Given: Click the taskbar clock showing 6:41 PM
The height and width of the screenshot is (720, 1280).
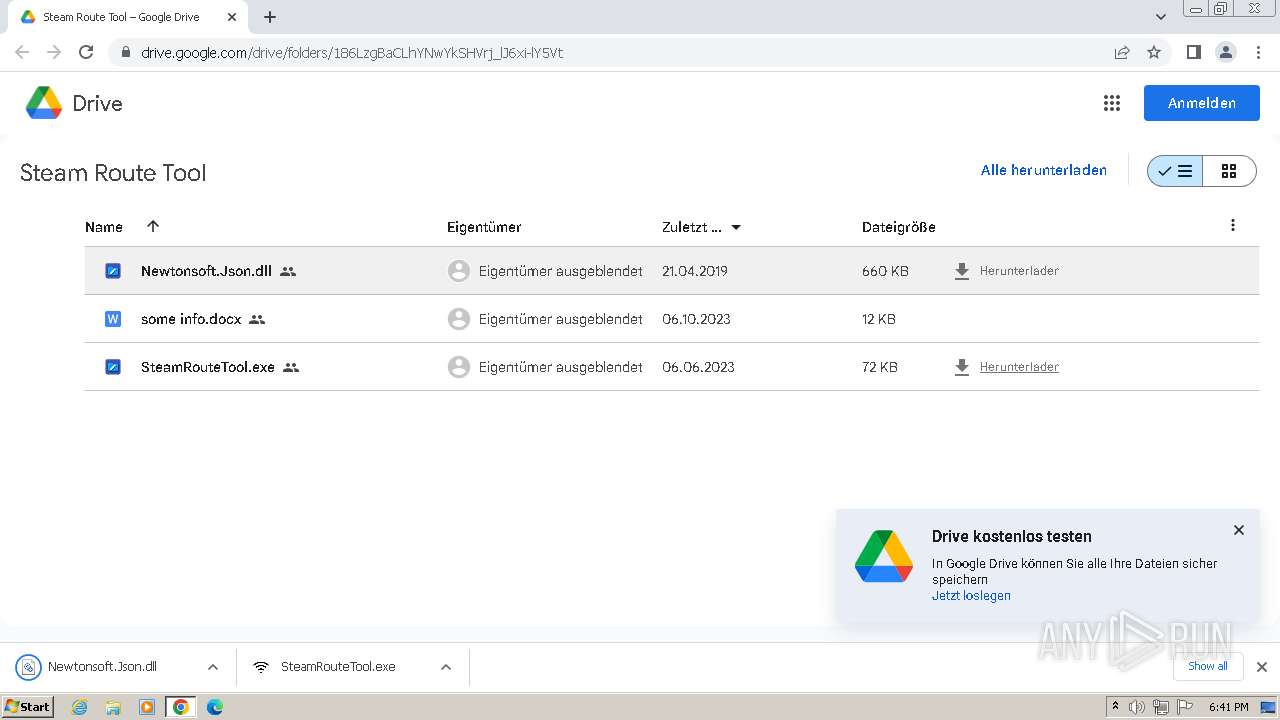Looking at the screenshot, I should pyautogui.click(x=1229, y=707).
